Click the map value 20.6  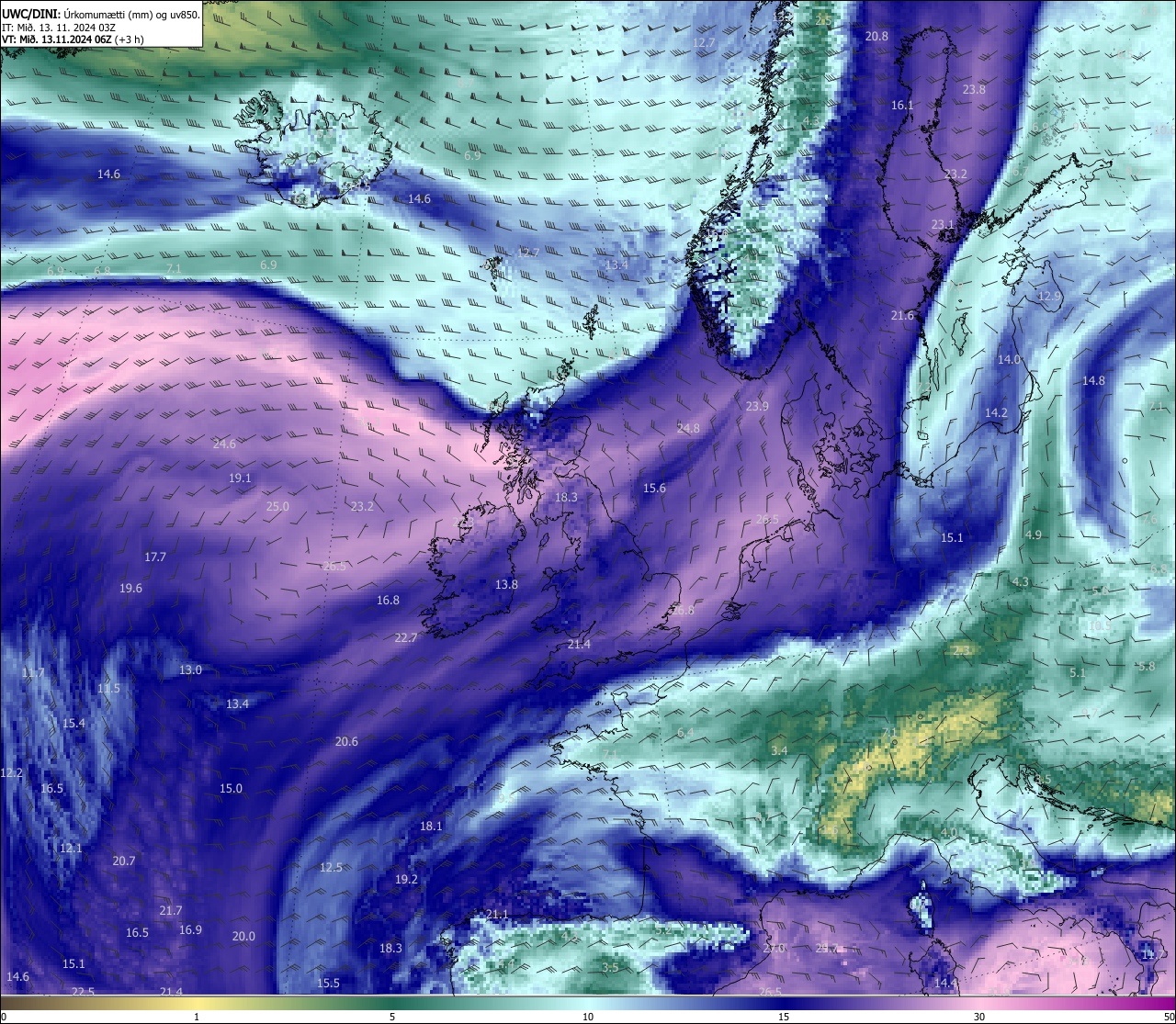346,742
